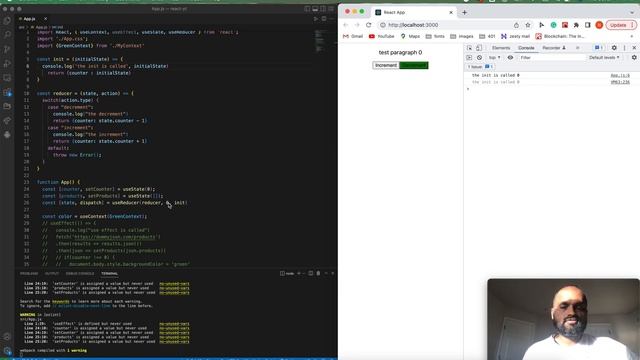The image size is (640, 360).
Task: Select the Terminal tab in VS Code panel
Action: 109,273
